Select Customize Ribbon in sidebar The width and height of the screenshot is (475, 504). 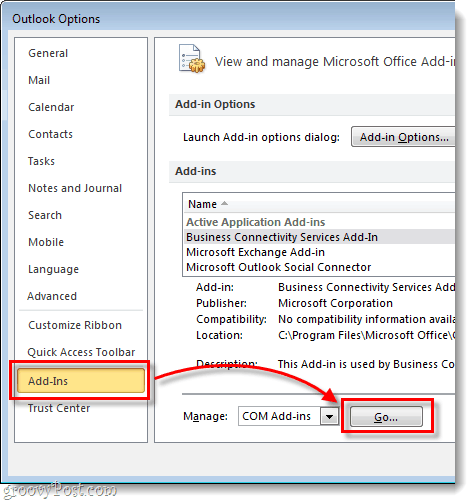75,325
